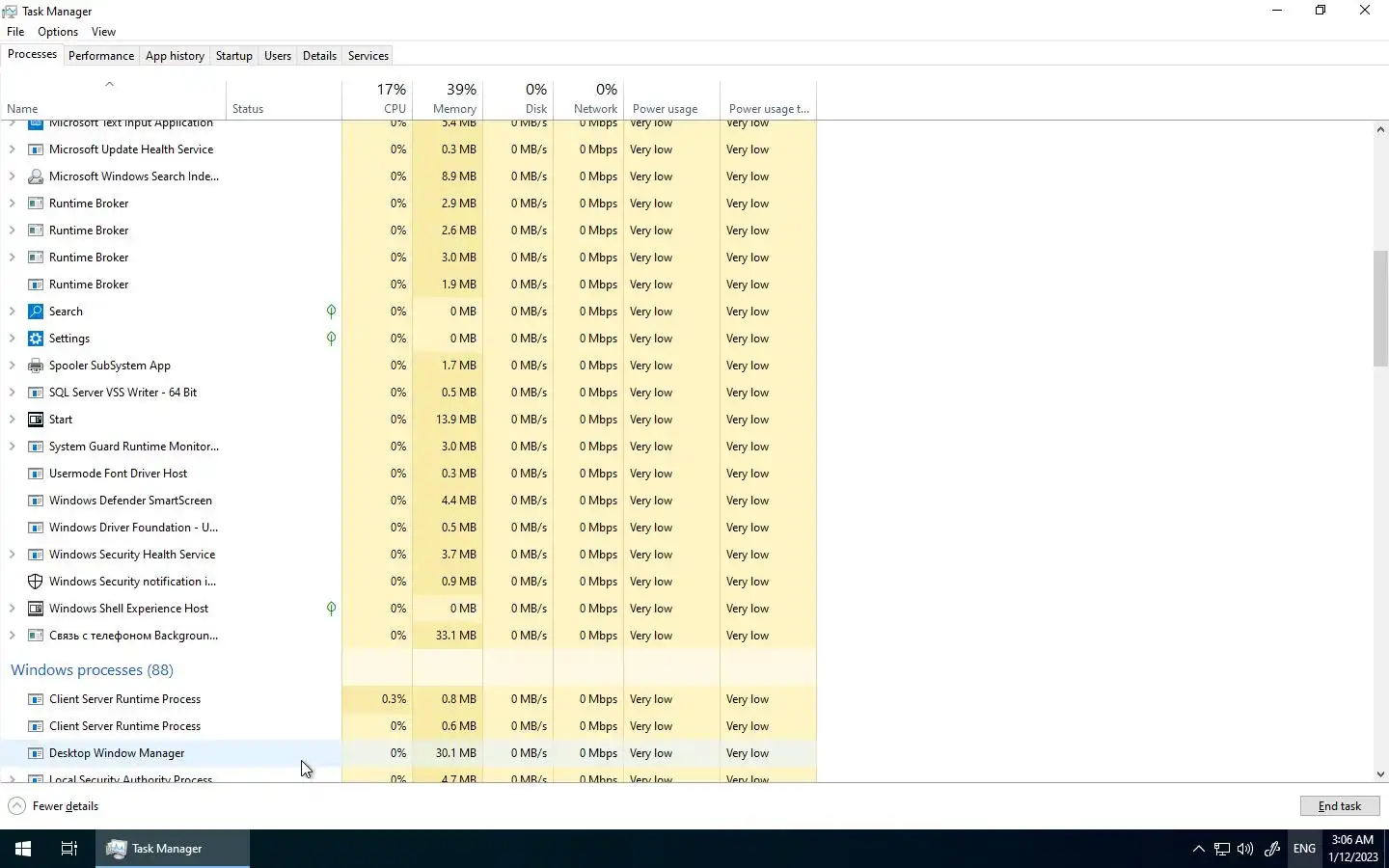Click the Desktop Window Manager process icon
The height and width of the screenshot is (868, 1389).
click(x=36, y=753)
